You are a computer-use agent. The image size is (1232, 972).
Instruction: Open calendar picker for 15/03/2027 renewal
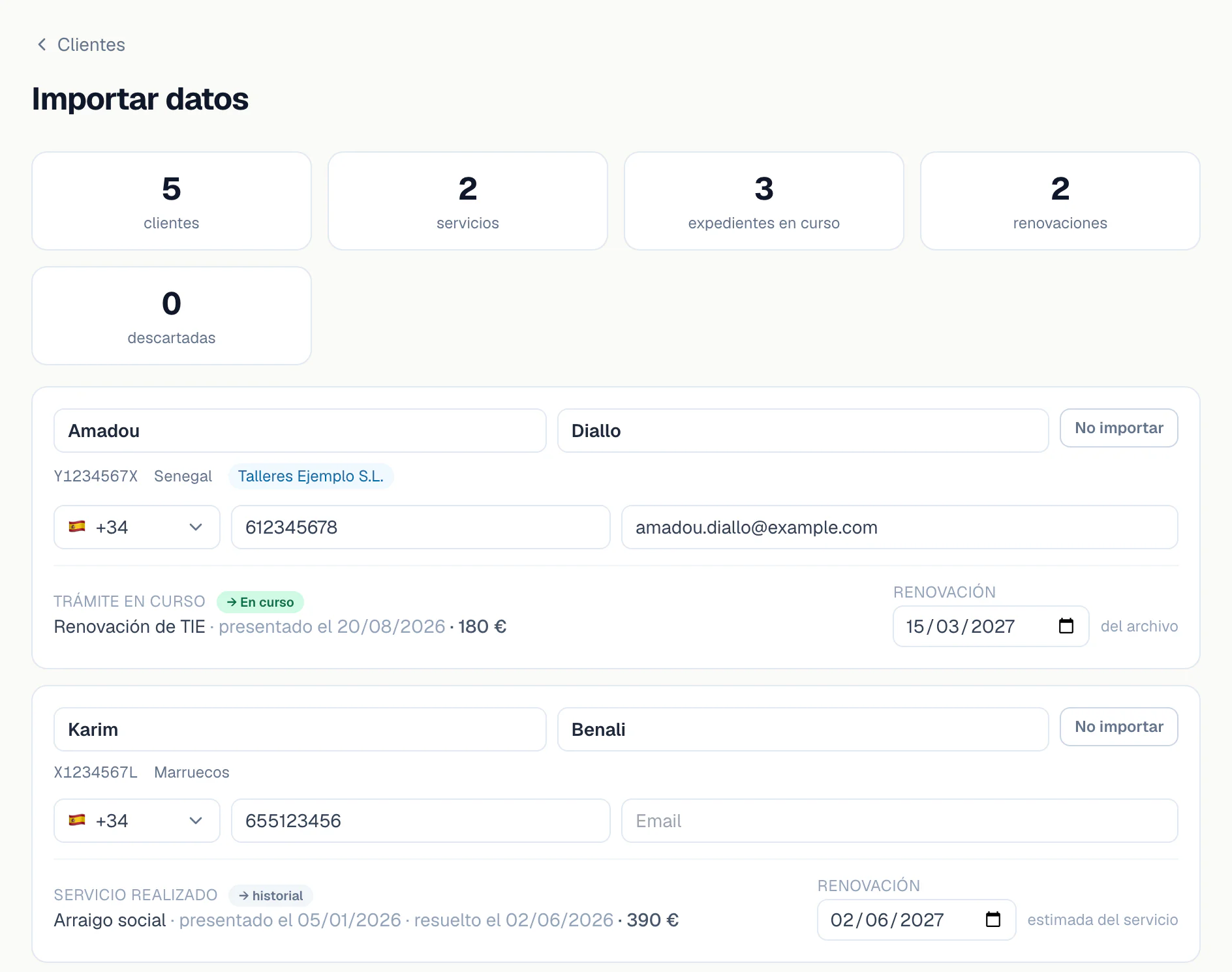1066,626
